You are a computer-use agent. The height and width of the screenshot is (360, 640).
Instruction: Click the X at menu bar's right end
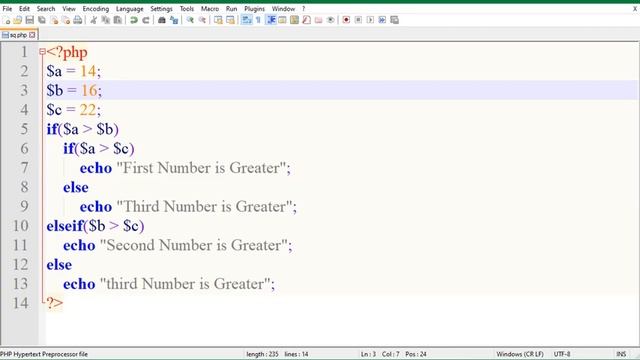(635, 9)
